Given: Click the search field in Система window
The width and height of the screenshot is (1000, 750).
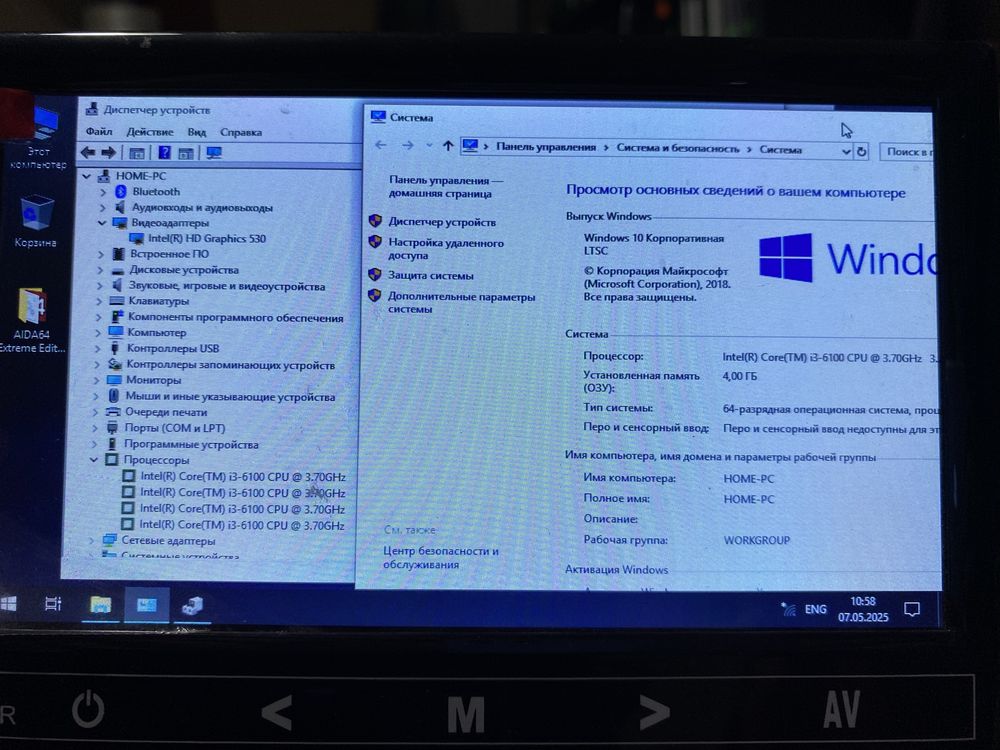Looking at the screenshot, I should click(x=906, y=152).
